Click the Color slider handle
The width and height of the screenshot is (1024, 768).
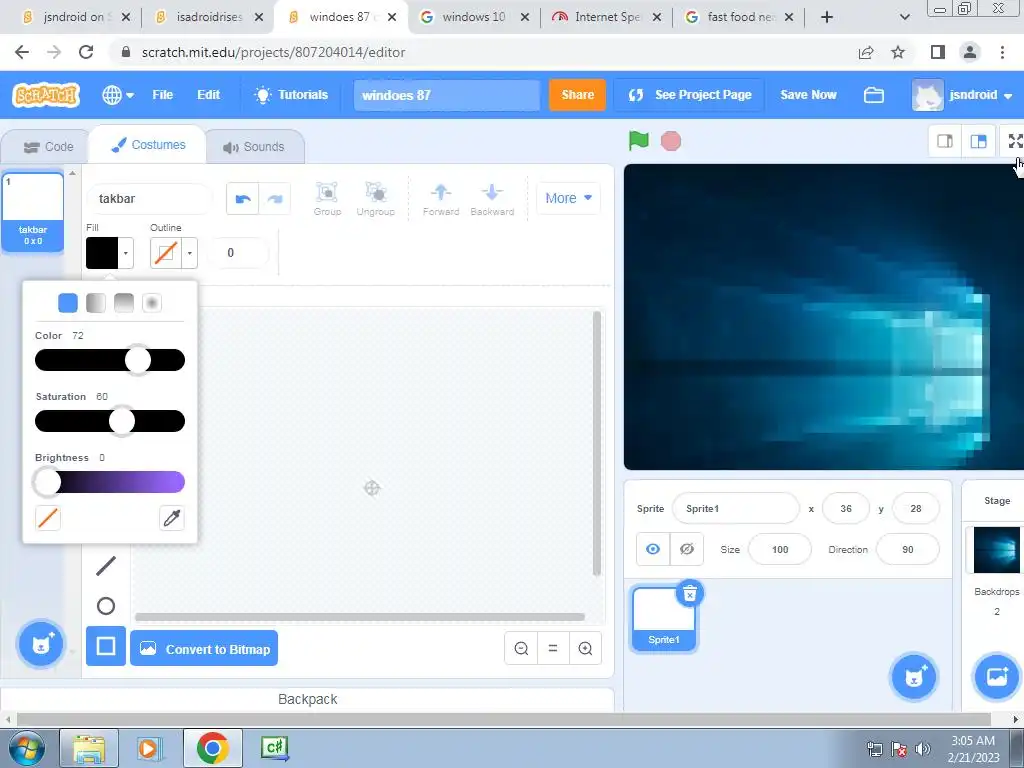tap(138, 360)
